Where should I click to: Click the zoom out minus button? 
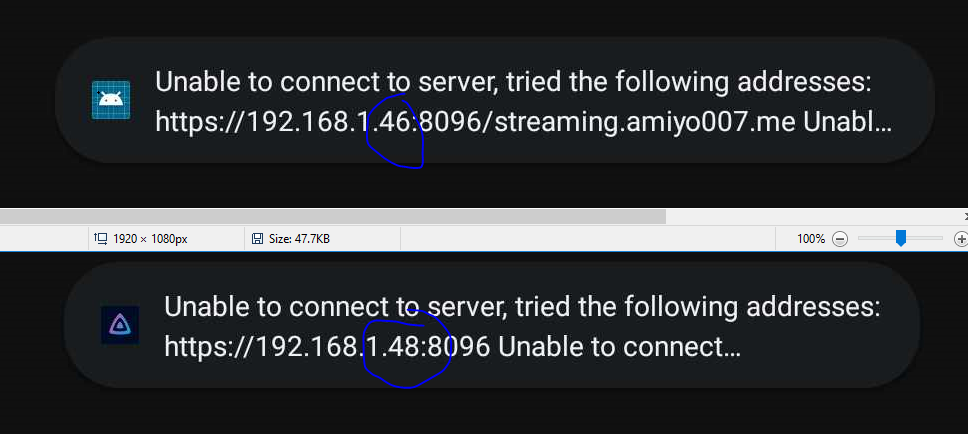[x=840, y=239]
